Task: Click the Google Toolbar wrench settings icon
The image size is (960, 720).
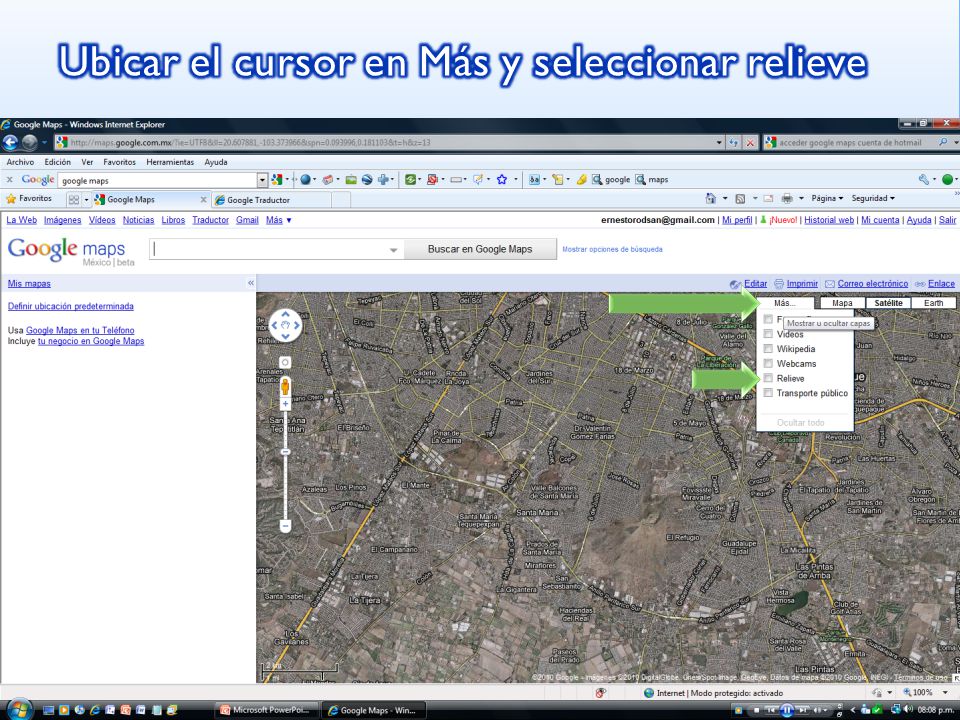Action: click(x=923, y=179)
